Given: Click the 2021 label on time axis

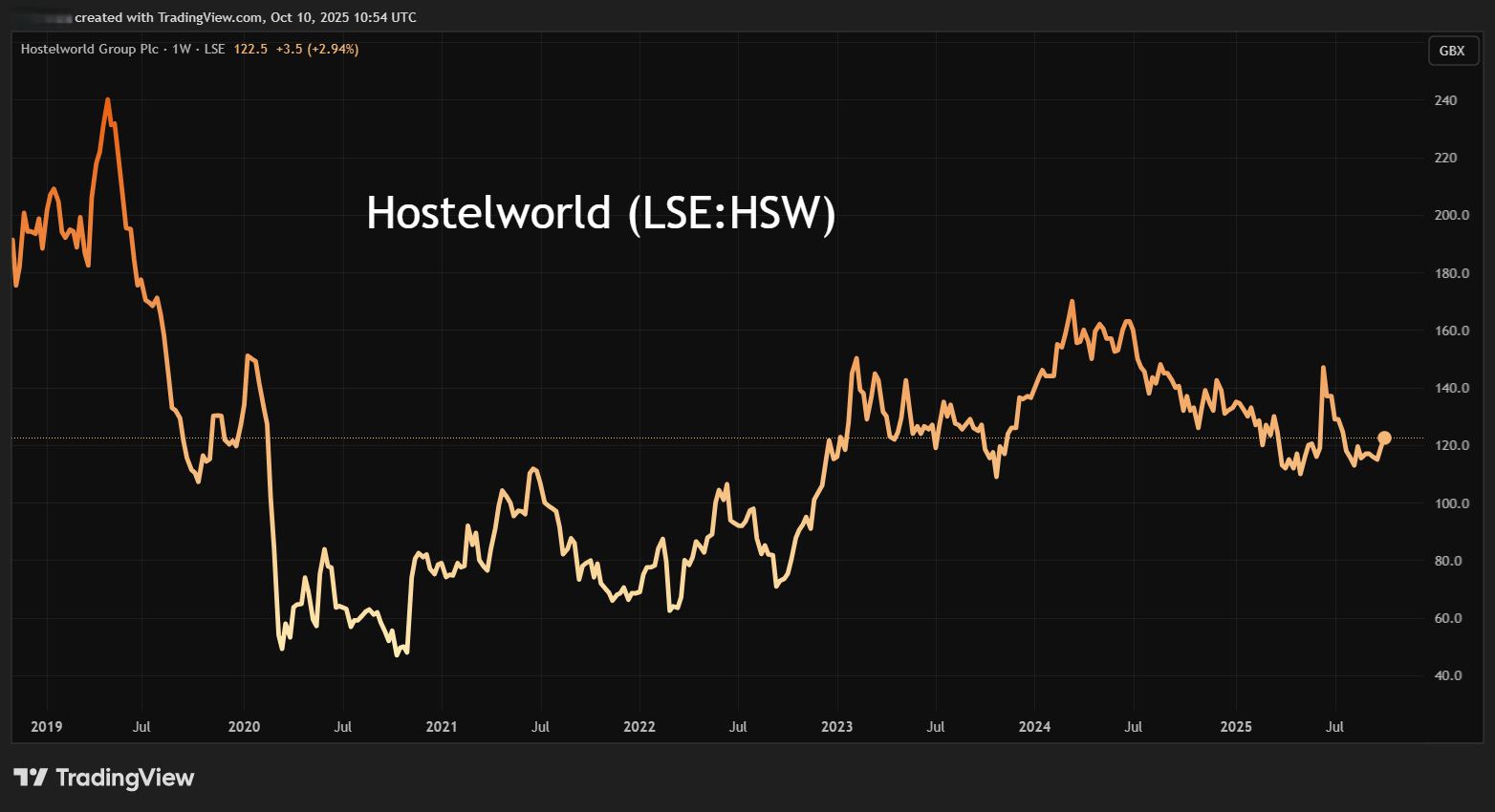Looking at the screenshot, I should [442, 727].
